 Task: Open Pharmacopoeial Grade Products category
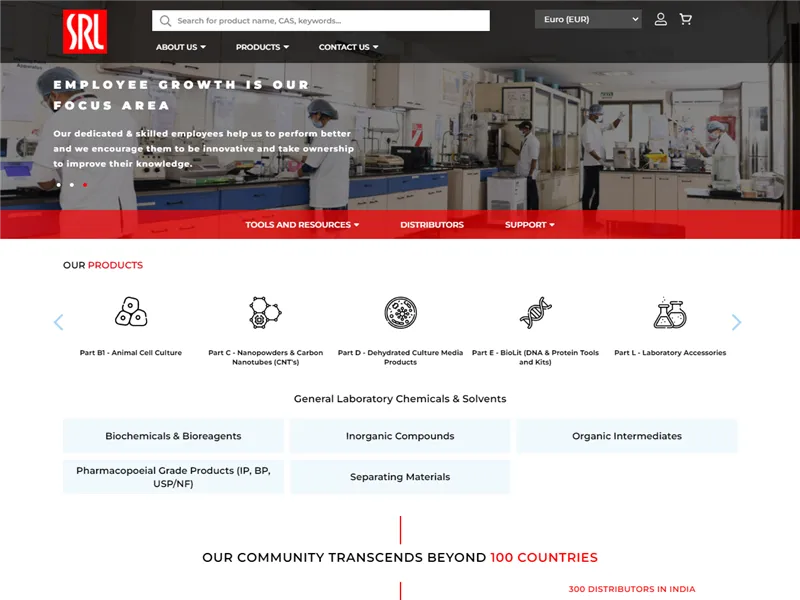tap(173, 476)
